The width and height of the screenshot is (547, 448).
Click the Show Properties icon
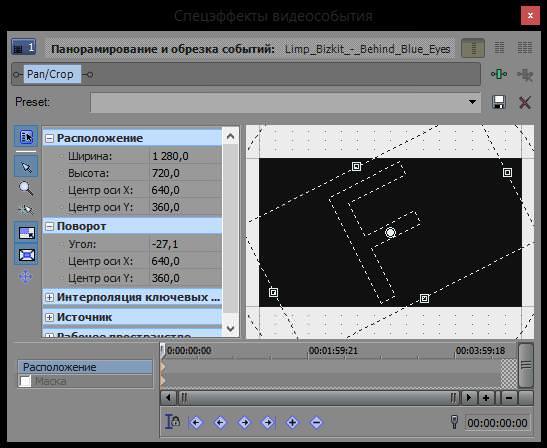26,137
